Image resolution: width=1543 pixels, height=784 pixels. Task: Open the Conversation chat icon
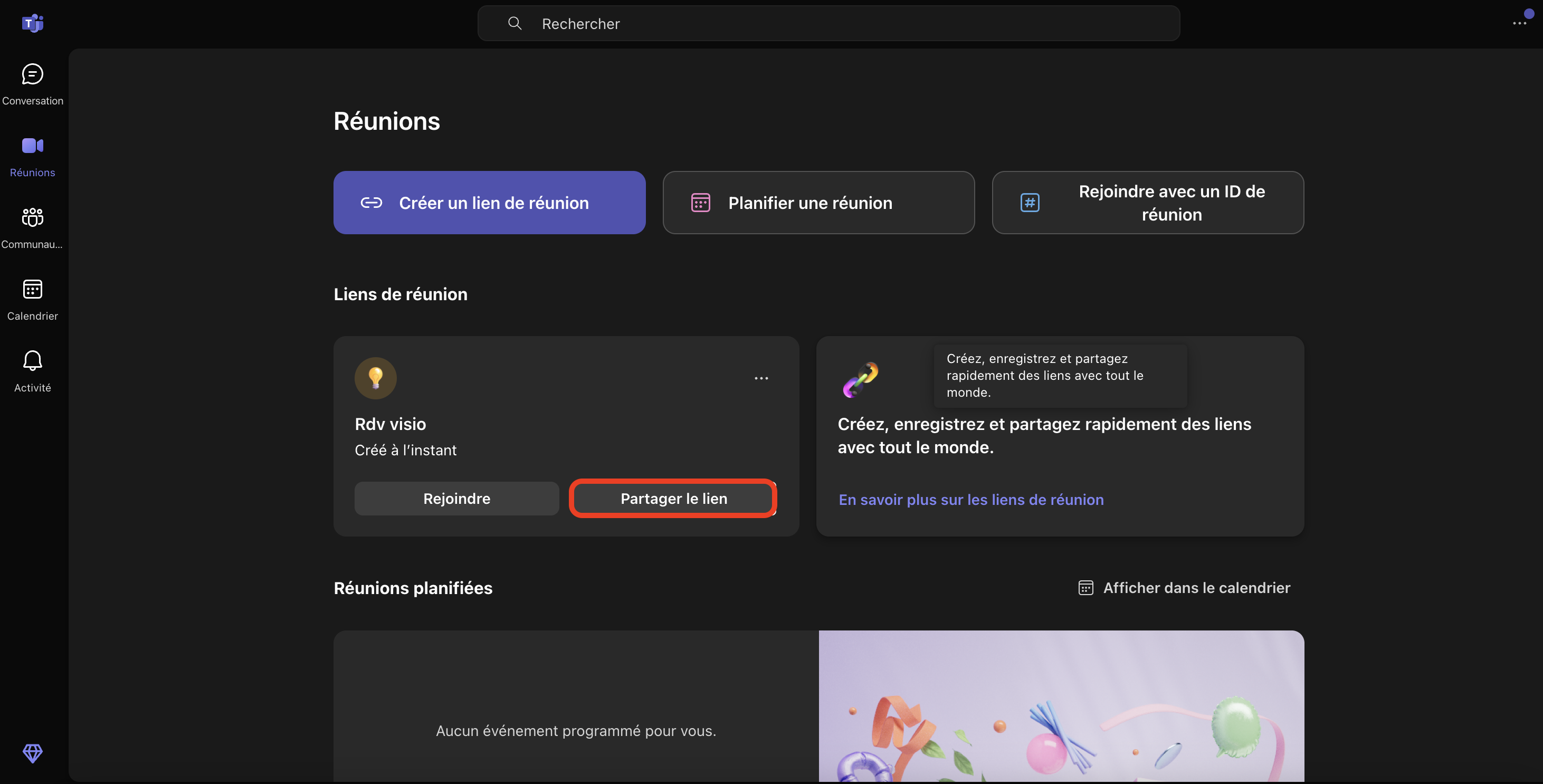click(32, 75)
